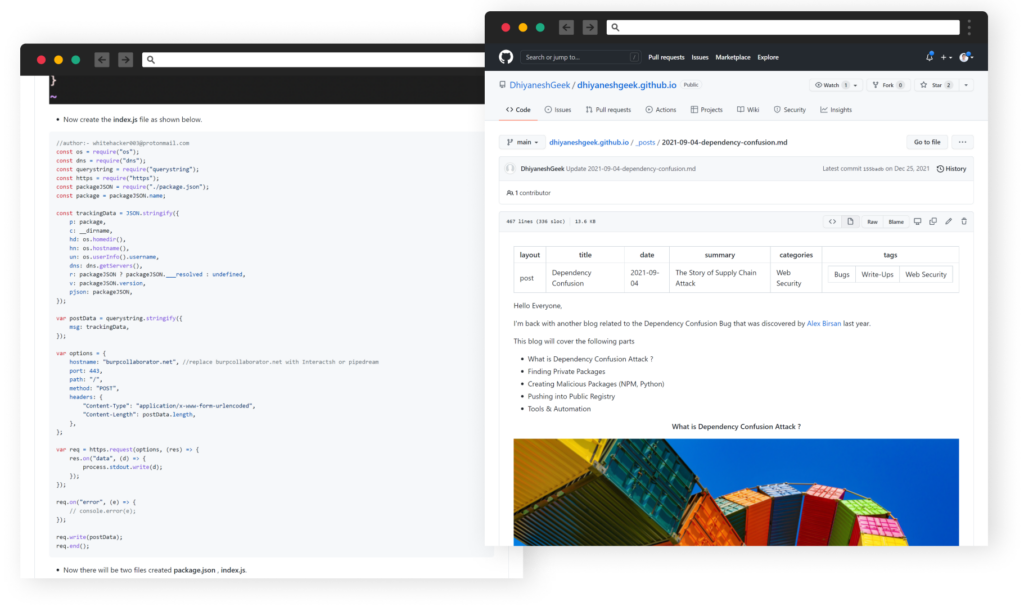Switch to rendered file view icon
Viewport: 1024px width, 607px height.
[x=850, y=221]
